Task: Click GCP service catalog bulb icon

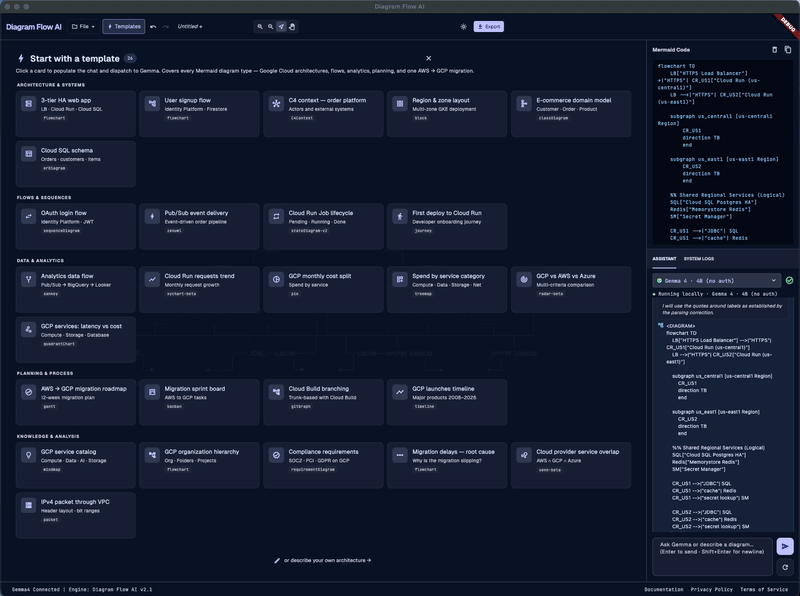Action: 29,455
